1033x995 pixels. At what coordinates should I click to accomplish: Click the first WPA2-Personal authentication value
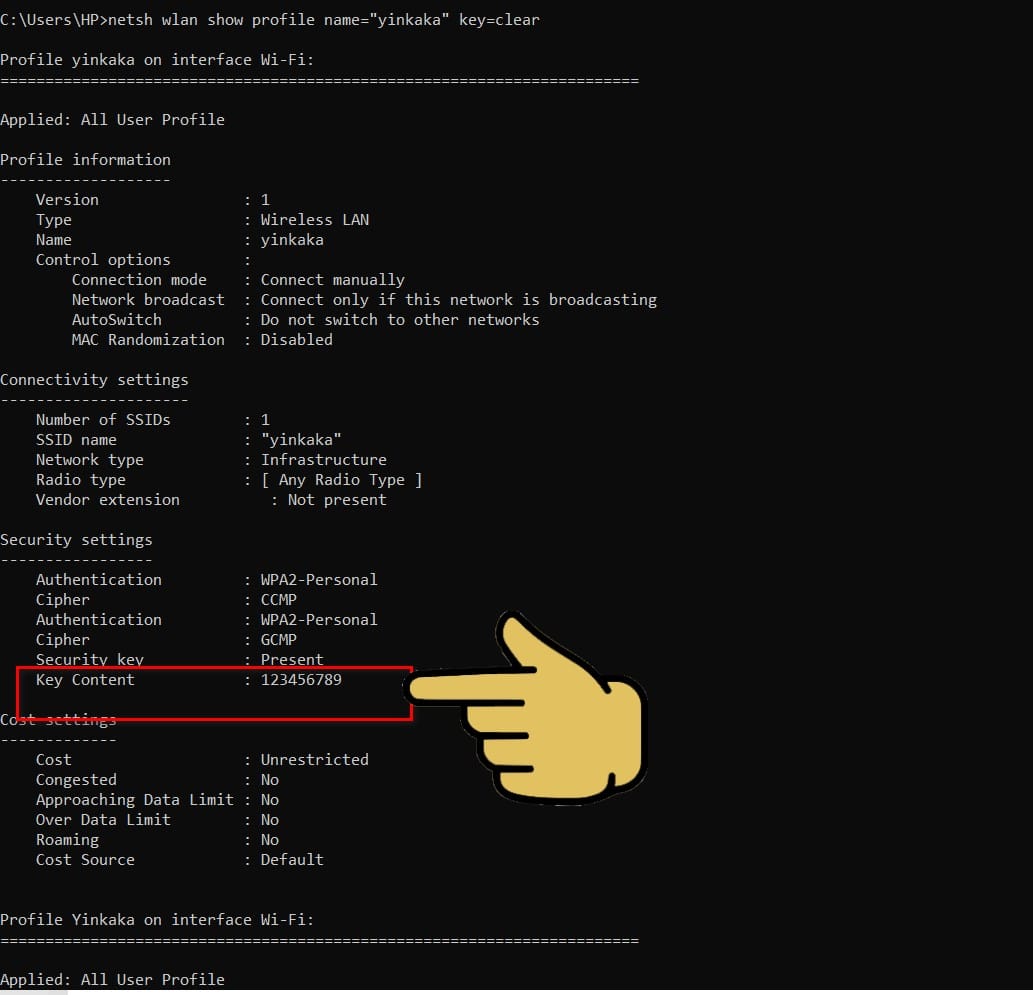point(319,579)
